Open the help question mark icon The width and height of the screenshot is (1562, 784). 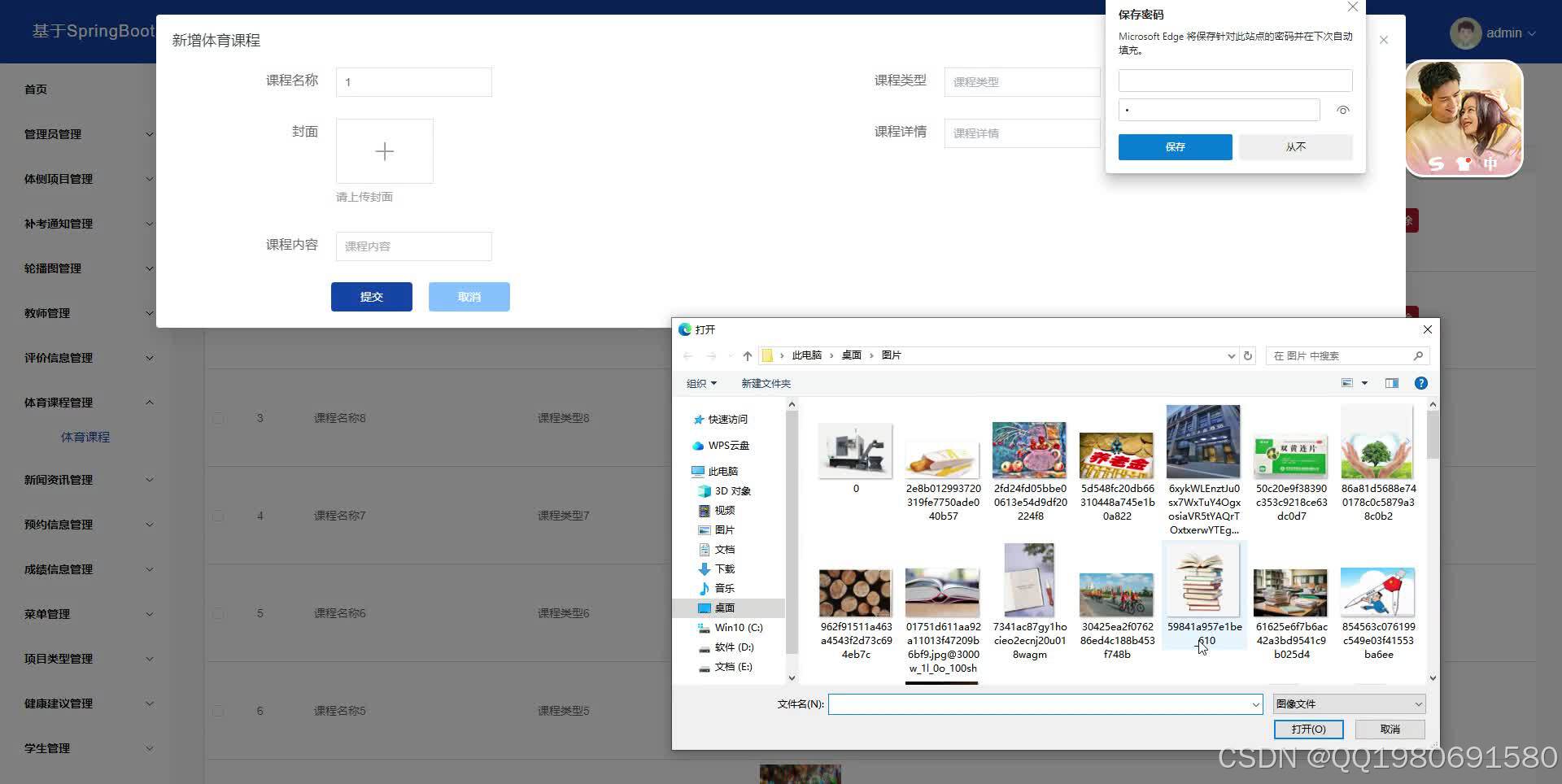tap(1420, 383)
